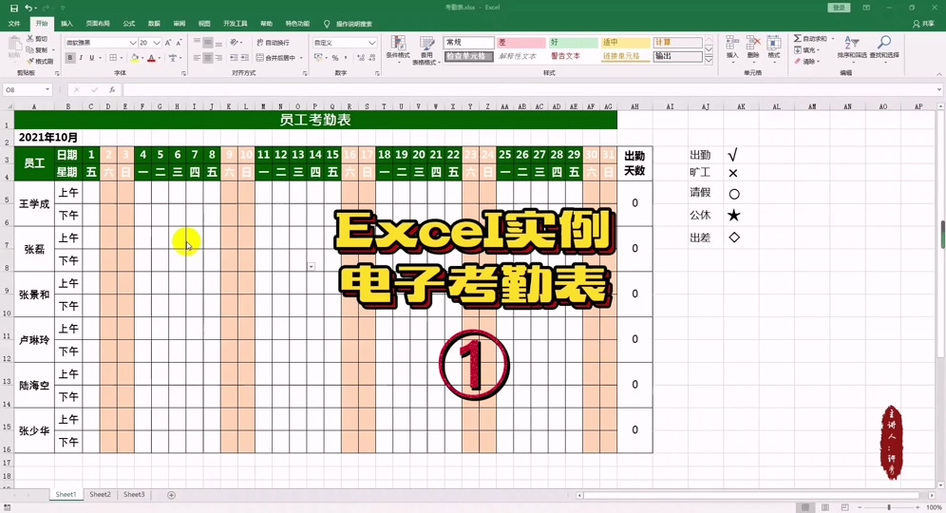946x513 pixels.
Task: Open the font name dropdown
Action: (x=133, y=43)
